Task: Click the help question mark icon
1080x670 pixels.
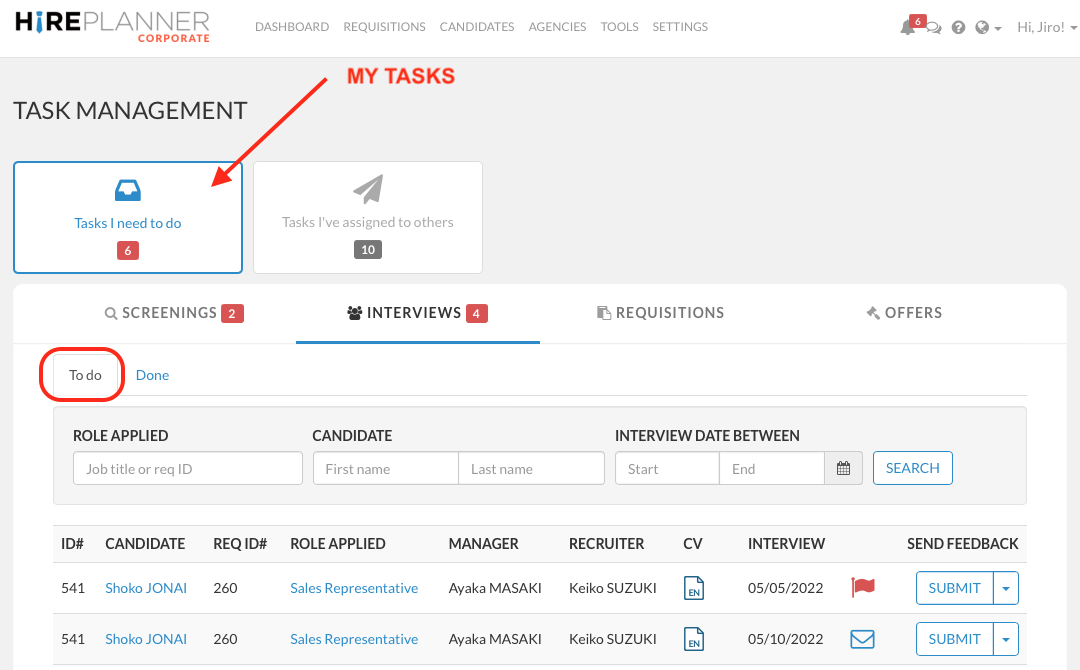Action: (958, 27)
